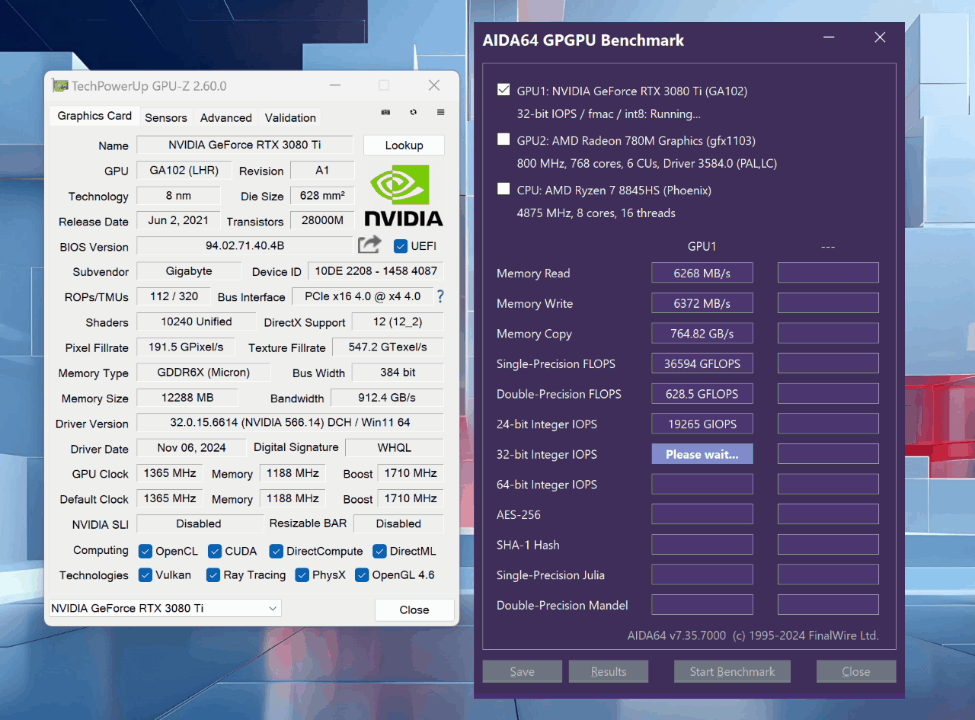
Task: Toggle the UEFI checkbox
Action: (x=400, y=246)
